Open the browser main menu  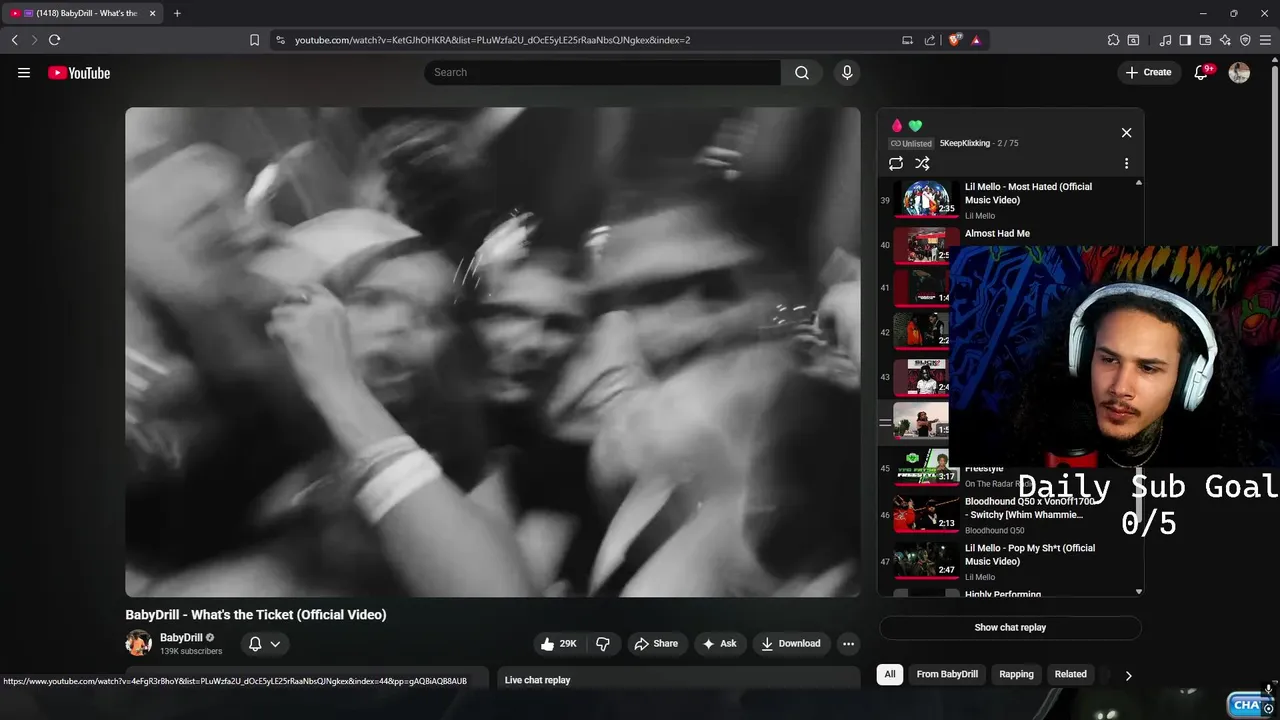click(x=1265, y=40)
